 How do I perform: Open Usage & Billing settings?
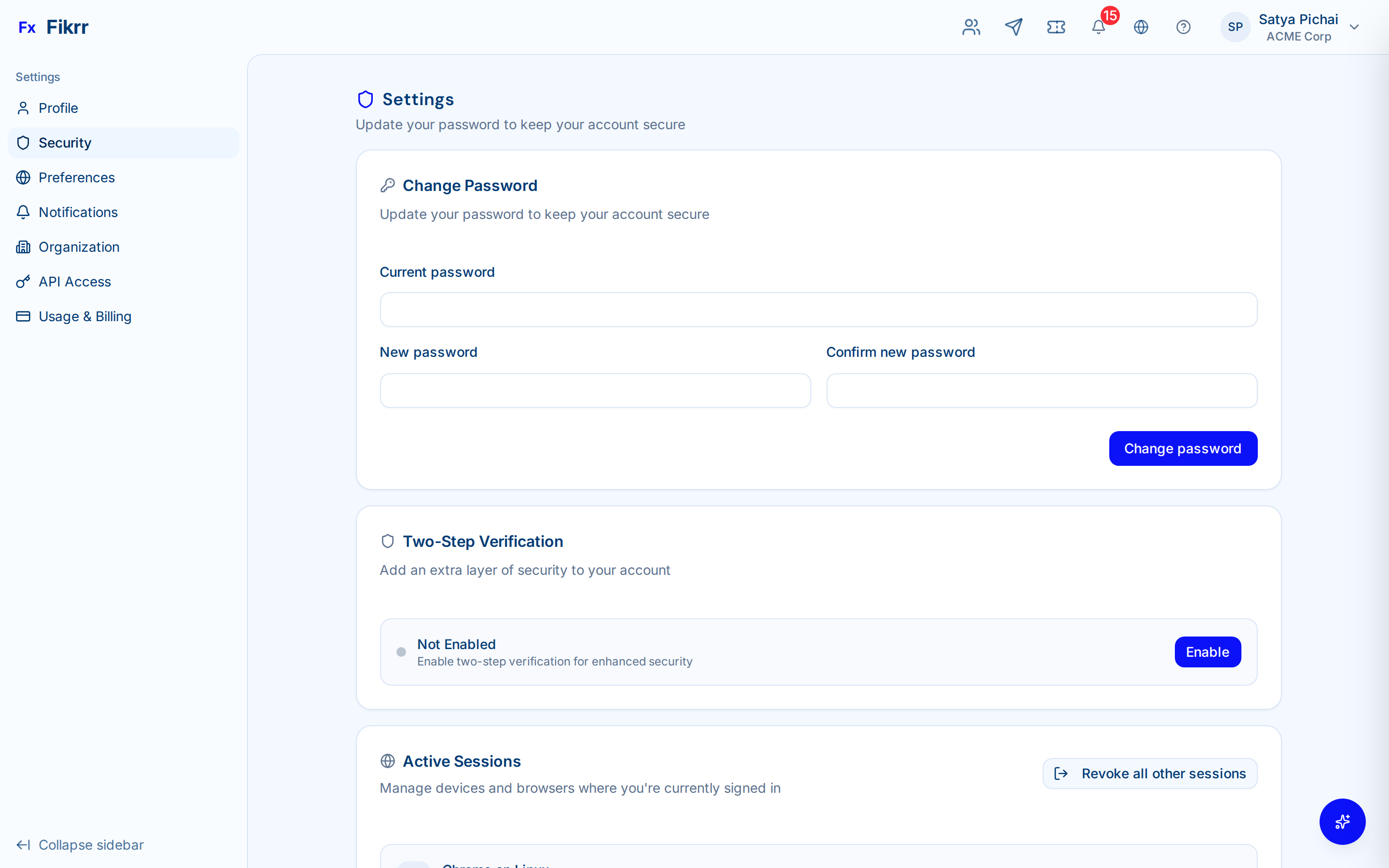pyautogui.click(x=85, y=316)
